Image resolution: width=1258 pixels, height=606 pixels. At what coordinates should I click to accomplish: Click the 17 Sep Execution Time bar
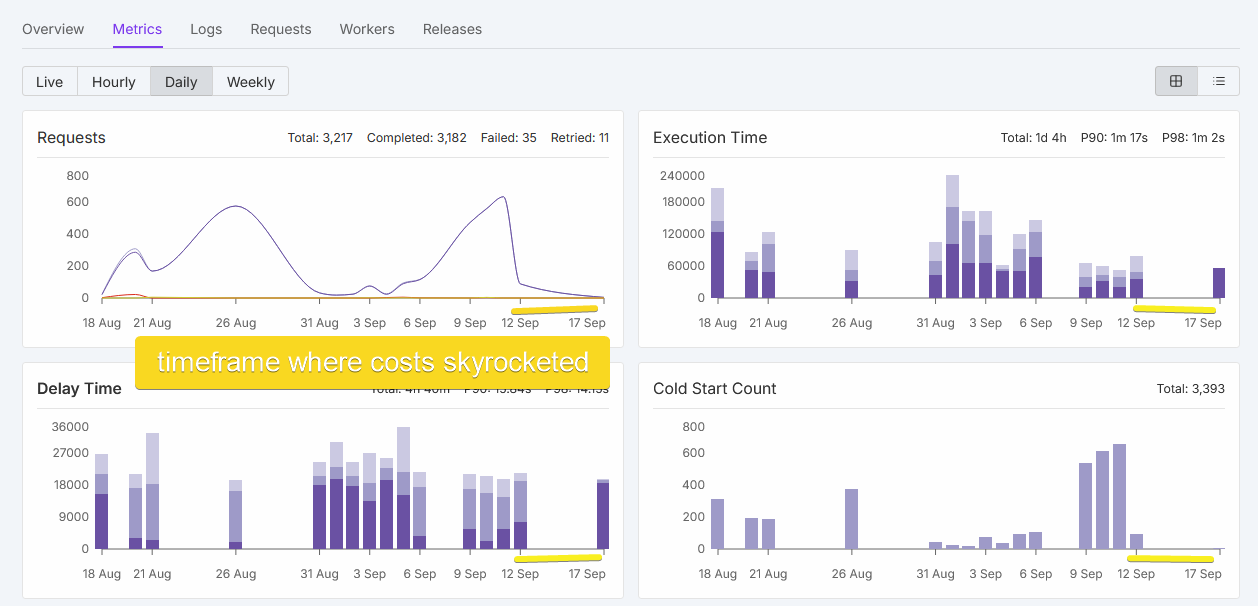pos(1219,283)
